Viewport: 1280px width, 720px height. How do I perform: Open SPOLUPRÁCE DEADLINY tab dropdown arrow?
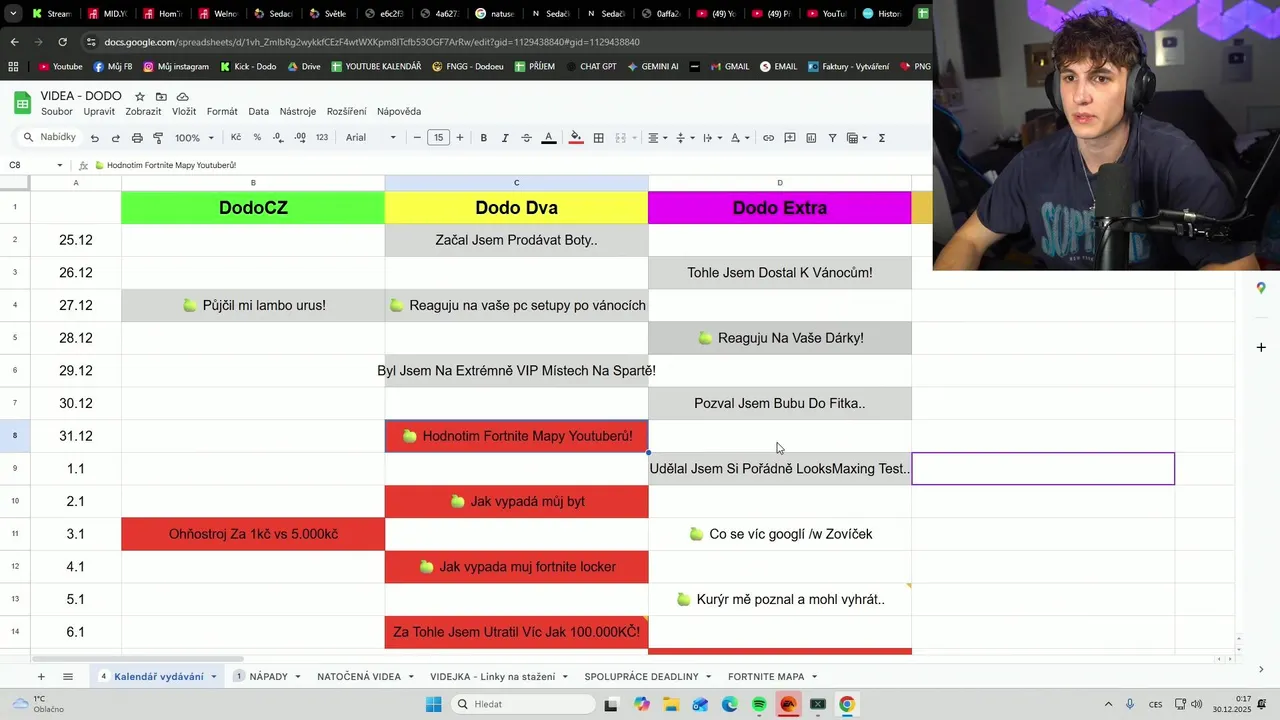[708, 677]
